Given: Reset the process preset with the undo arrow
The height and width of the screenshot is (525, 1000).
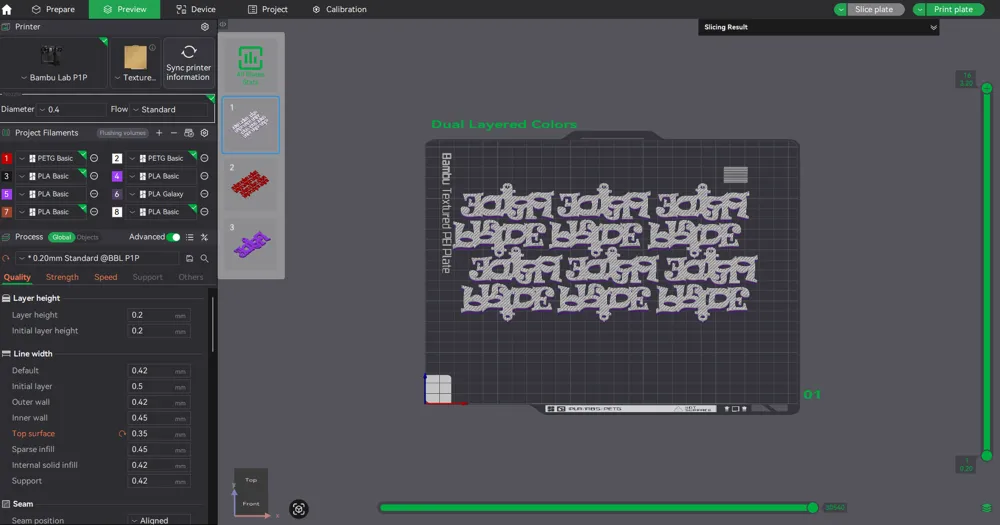Looking at the screenshot, I should (6, 258).
